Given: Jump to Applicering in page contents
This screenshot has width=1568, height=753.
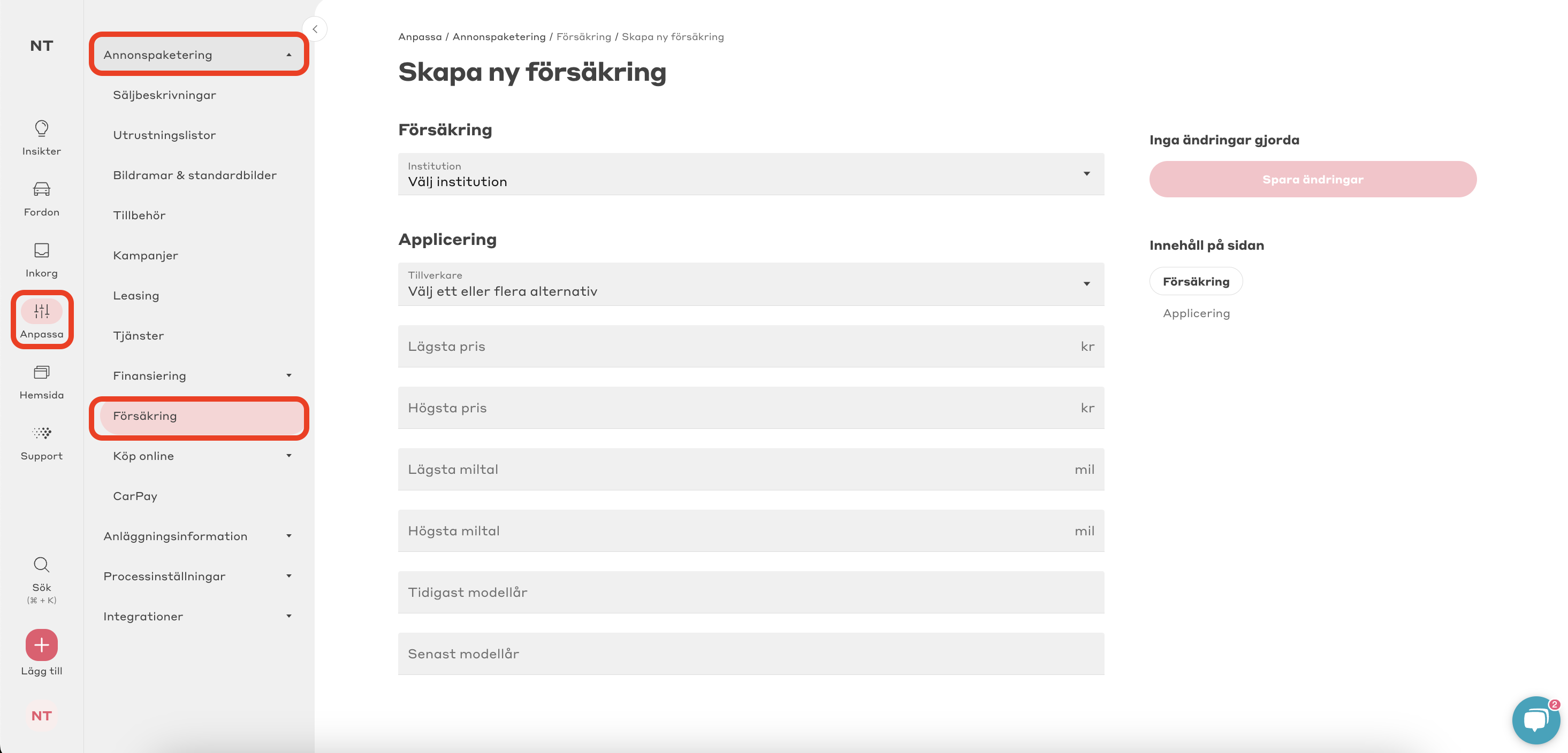Looking at the screenshot, I should [1196, 313].
